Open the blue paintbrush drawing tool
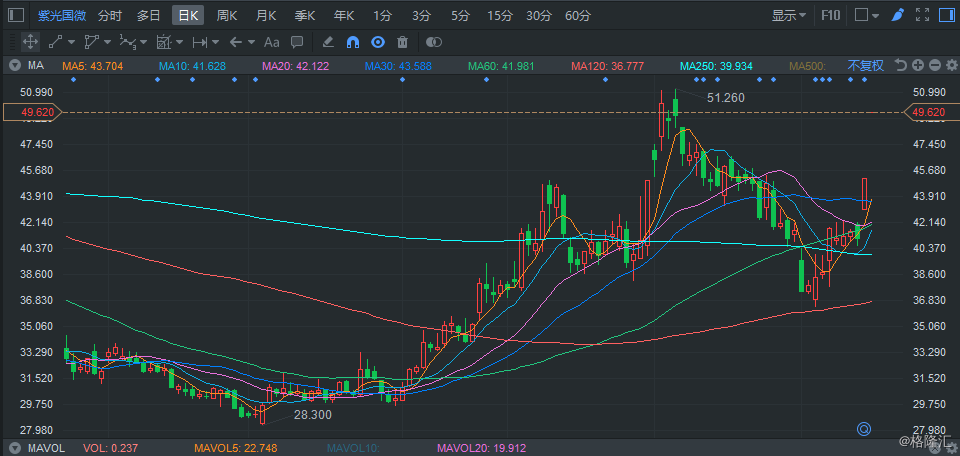Image resolution: width=960 pixels, height=456 pixels. (x=897, y=15)
